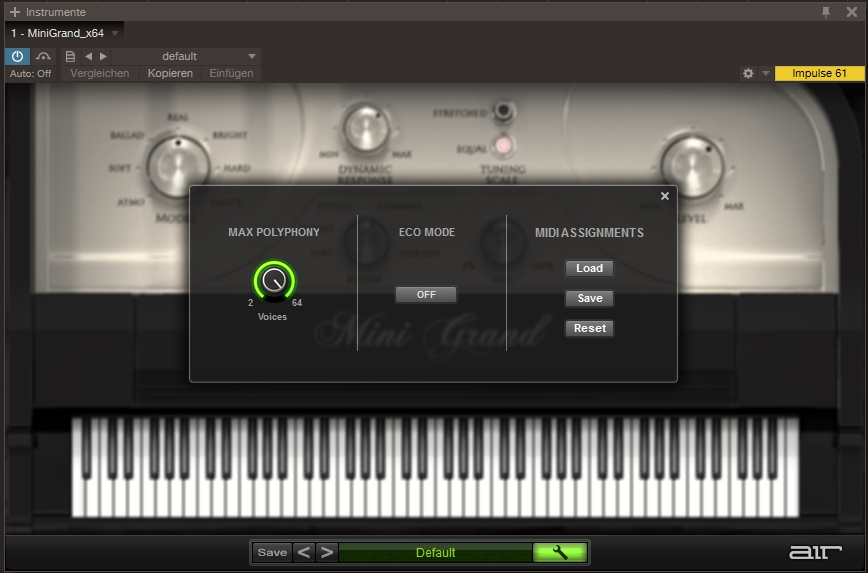Go to next preset arrow in toolbar
868x573 pixels.
tap(104, 56)
